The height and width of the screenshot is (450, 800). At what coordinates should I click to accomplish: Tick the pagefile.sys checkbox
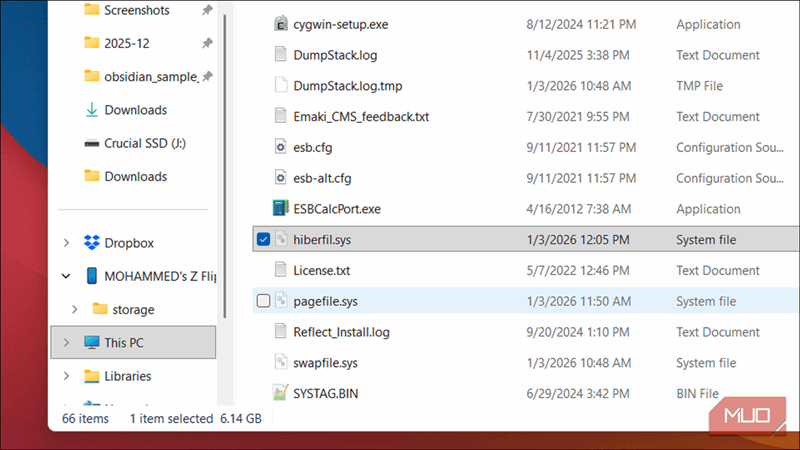point(263,301)
